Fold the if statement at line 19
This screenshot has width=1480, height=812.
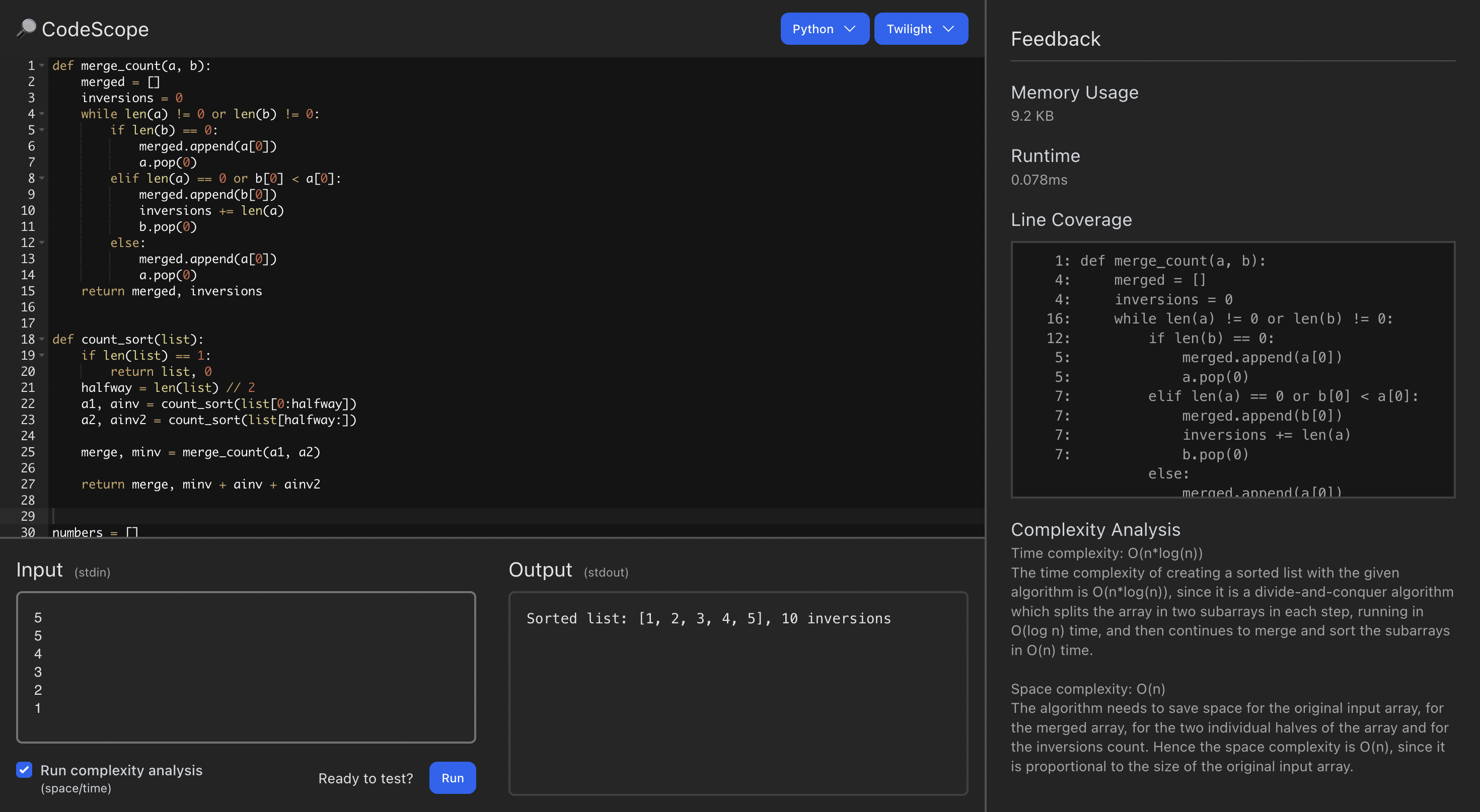[x=42, y=355]
